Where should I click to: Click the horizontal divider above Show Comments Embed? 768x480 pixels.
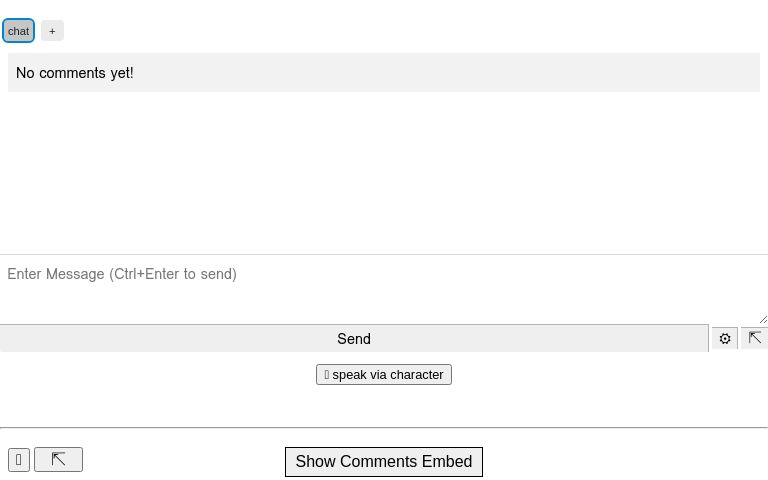[x=384, y=428]
